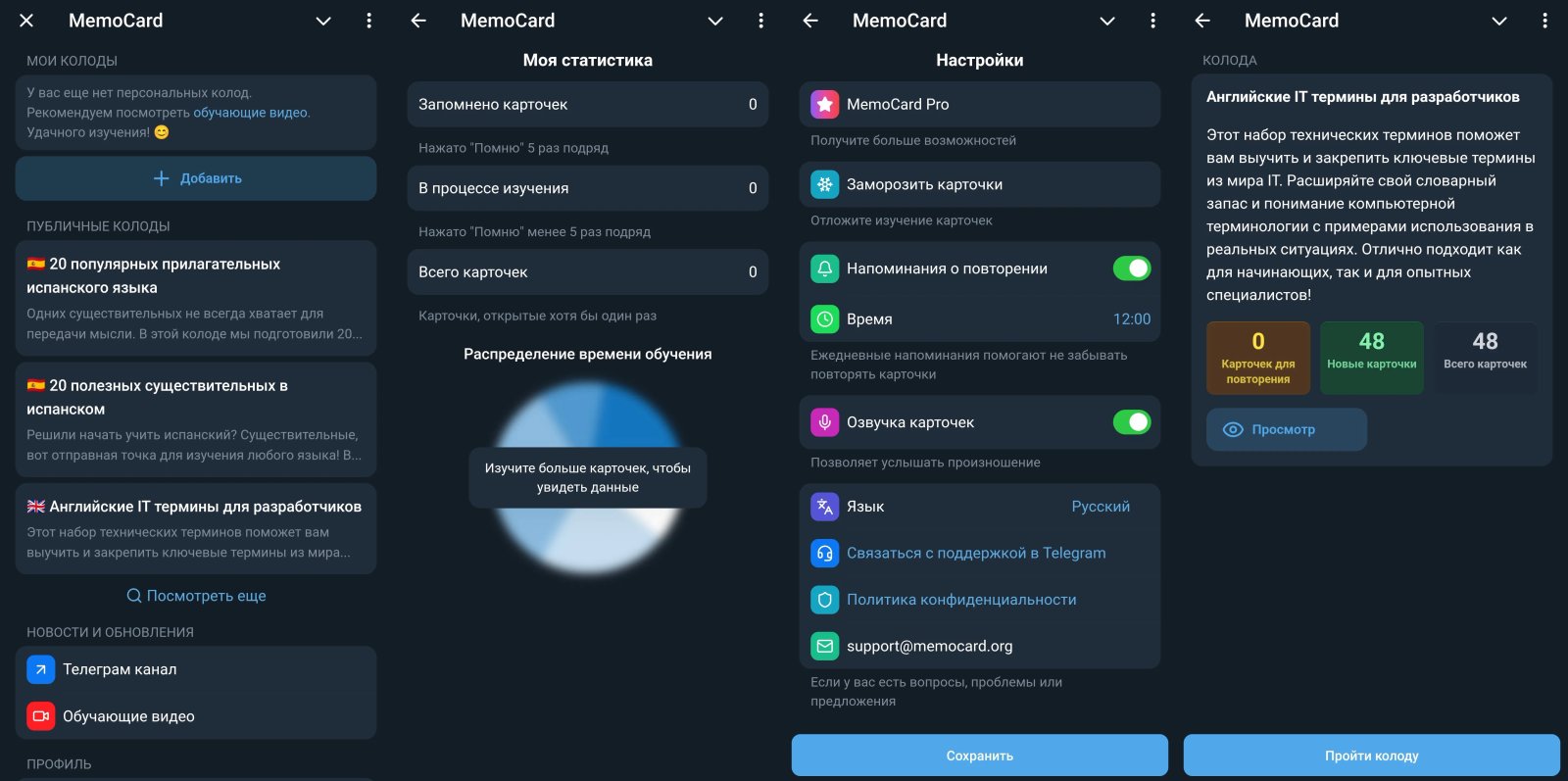Click the bell icon for repetition reminders
This screenshot has width=1568, height=781.
click(824, 268)
